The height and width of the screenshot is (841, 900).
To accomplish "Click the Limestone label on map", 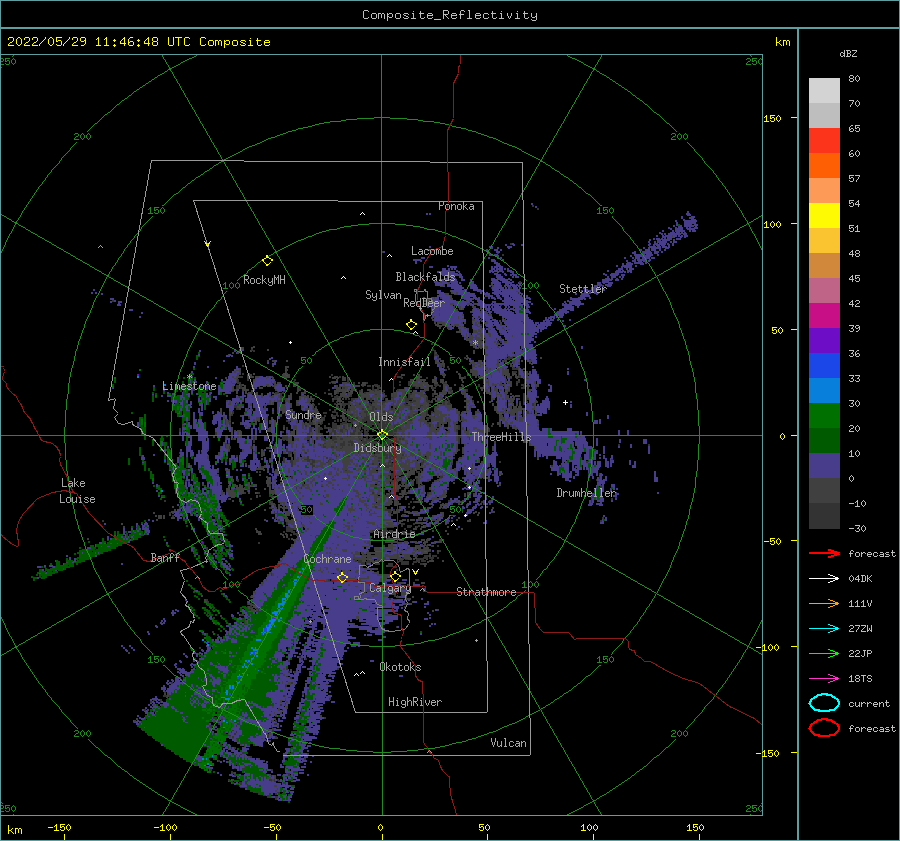I will point(189,386).
